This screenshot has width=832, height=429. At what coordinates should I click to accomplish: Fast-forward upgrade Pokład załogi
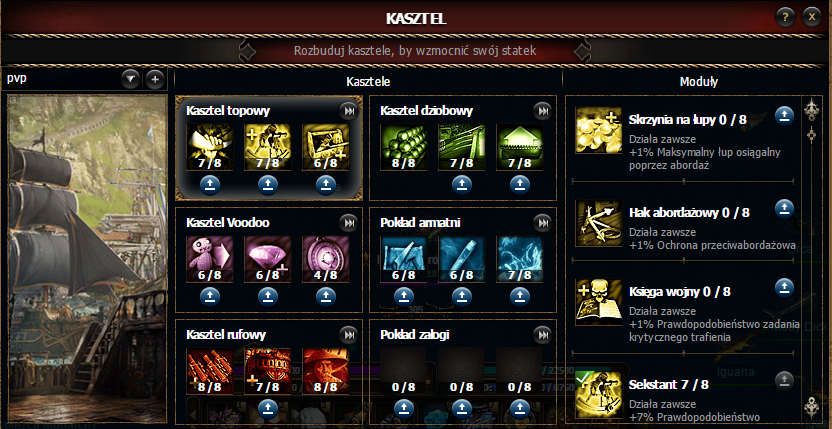pos(542,334)
